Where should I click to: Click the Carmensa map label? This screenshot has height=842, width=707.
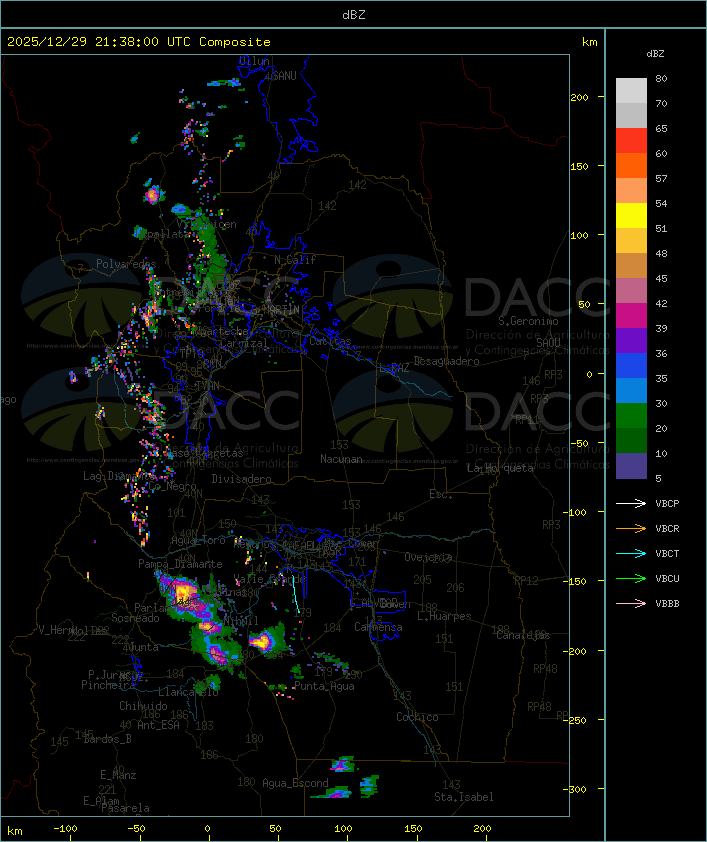pos(378,627)
